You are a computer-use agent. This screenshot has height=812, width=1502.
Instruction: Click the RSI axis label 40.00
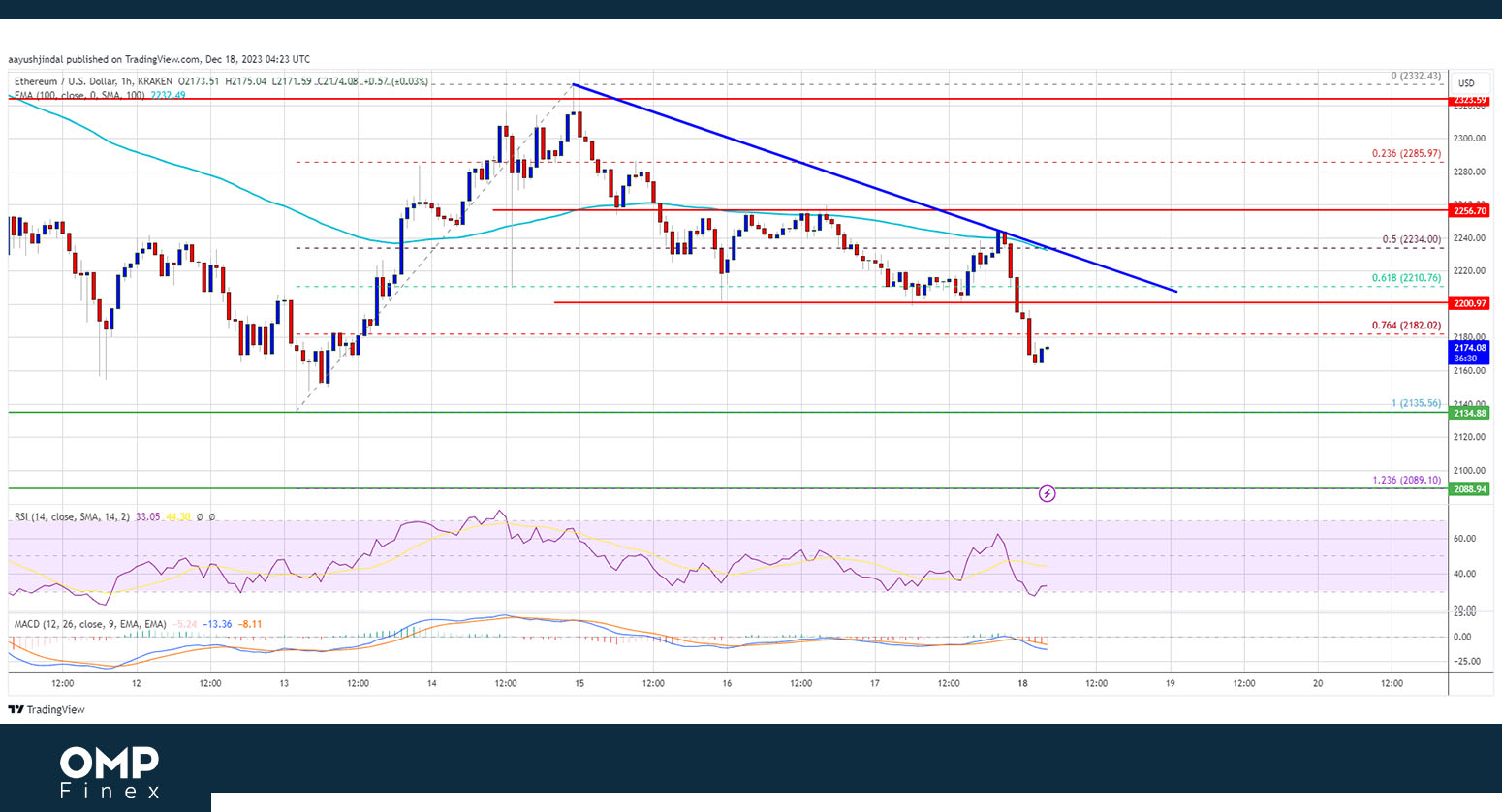1464,574
